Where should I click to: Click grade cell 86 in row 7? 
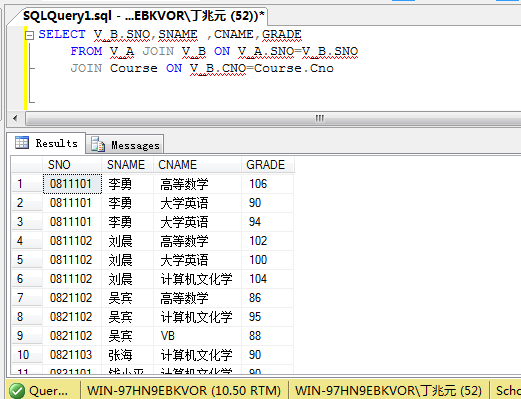(267, 298)
